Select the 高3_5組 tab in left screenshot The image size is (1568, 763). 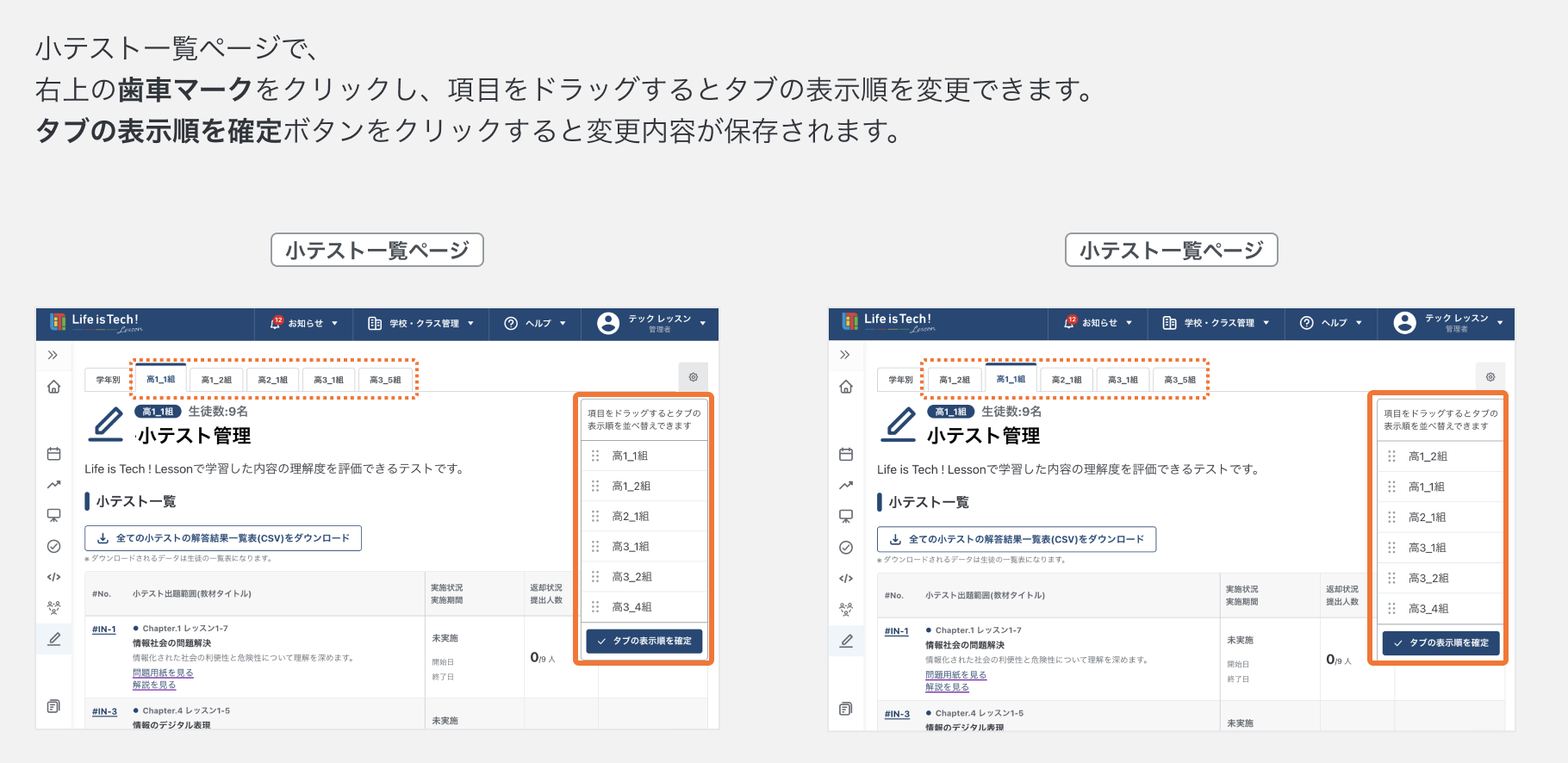(385, 380)
